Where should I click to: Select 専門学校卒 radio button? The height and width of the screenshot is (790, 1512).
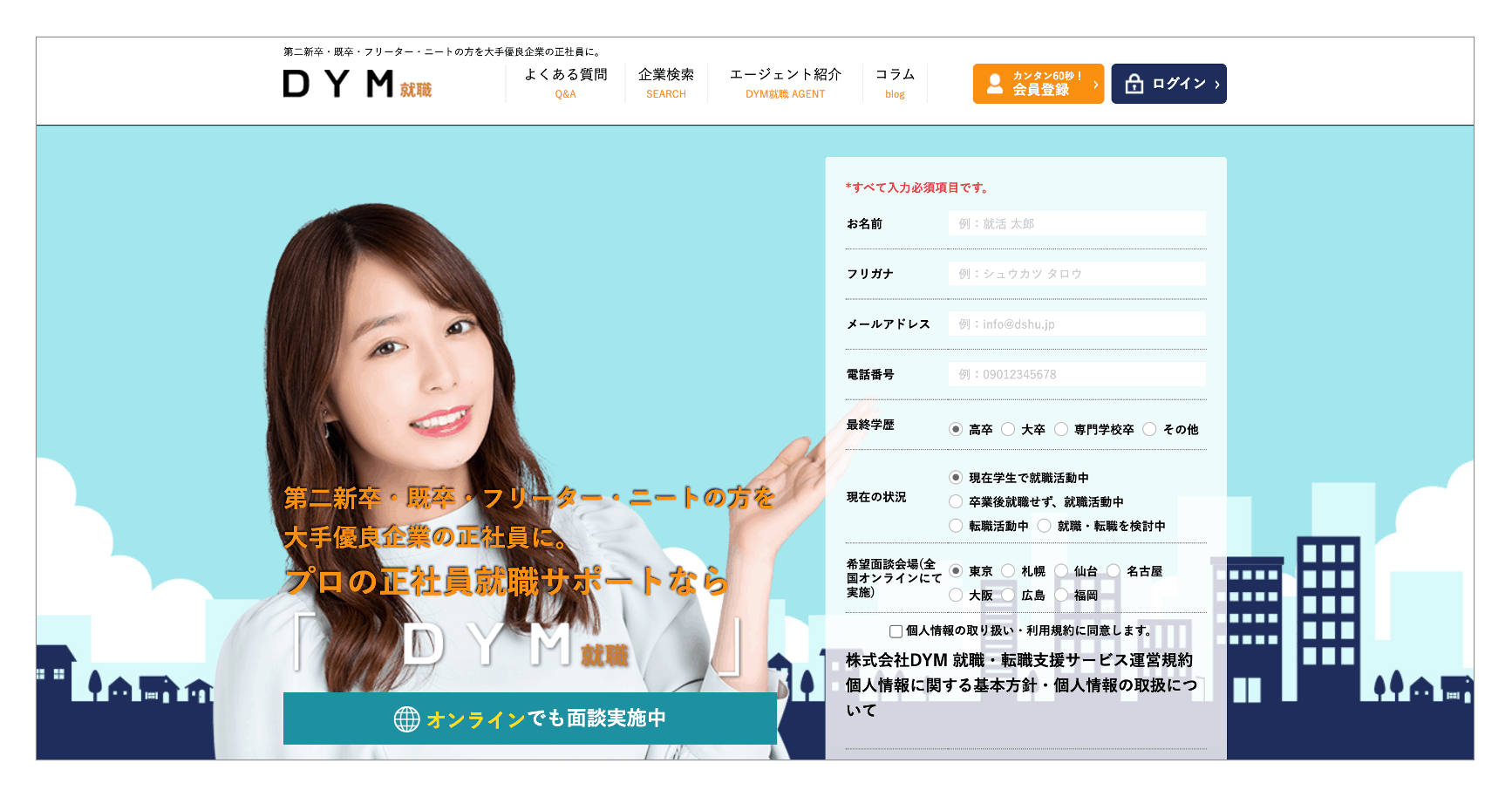point(1061,429)
